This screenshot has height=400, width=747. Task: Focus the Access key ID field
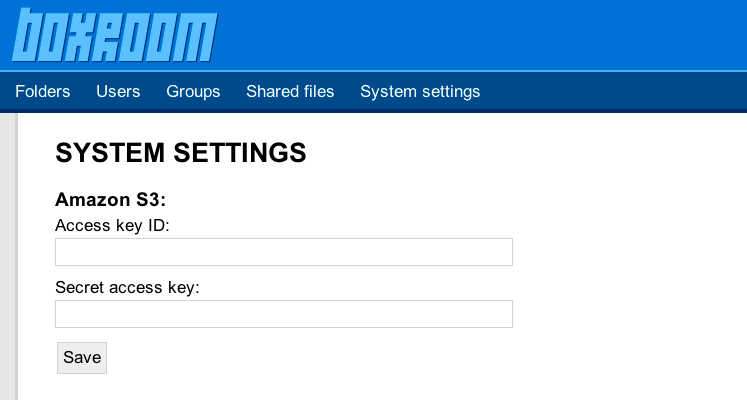pos(284,252)
